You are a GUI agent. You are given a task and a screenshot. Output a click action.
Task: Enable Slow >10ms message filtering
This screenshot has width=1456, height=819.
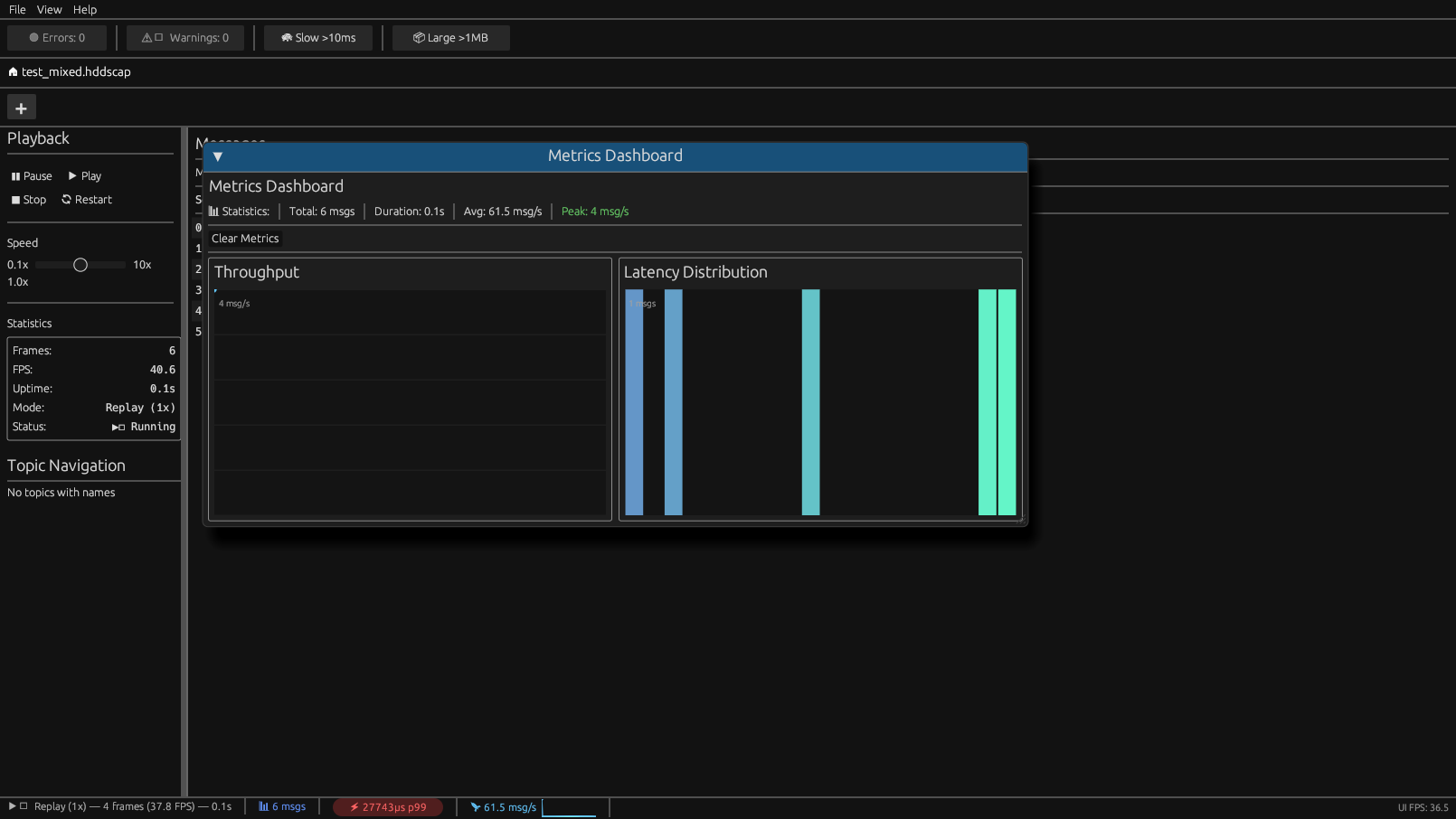click(317, 37)
